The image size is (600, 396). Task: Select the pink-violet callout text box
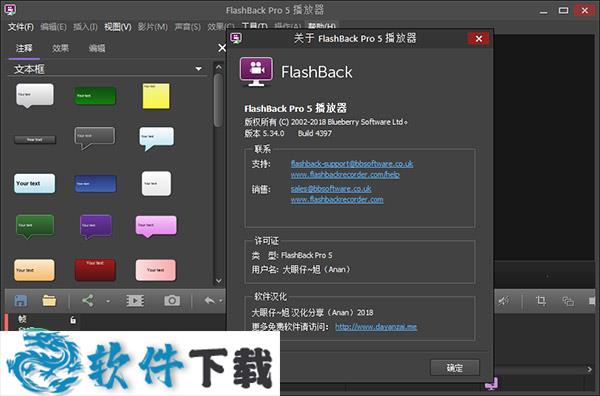point(156,226)
